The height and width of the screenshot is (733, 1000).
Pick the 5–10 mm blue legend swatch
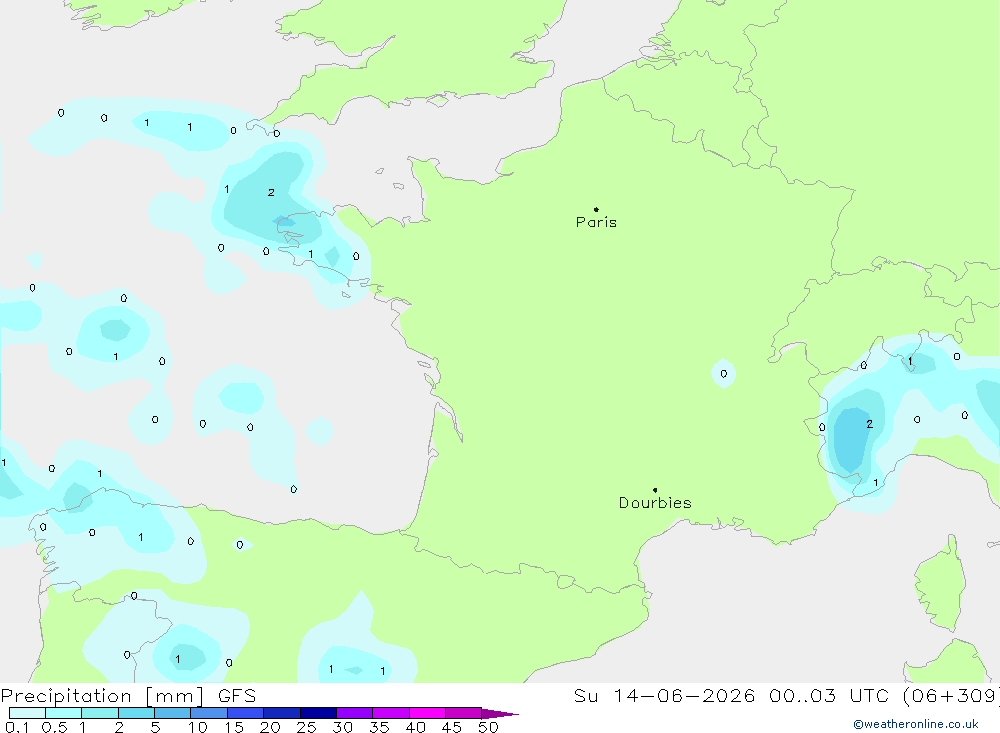point(172,713)
